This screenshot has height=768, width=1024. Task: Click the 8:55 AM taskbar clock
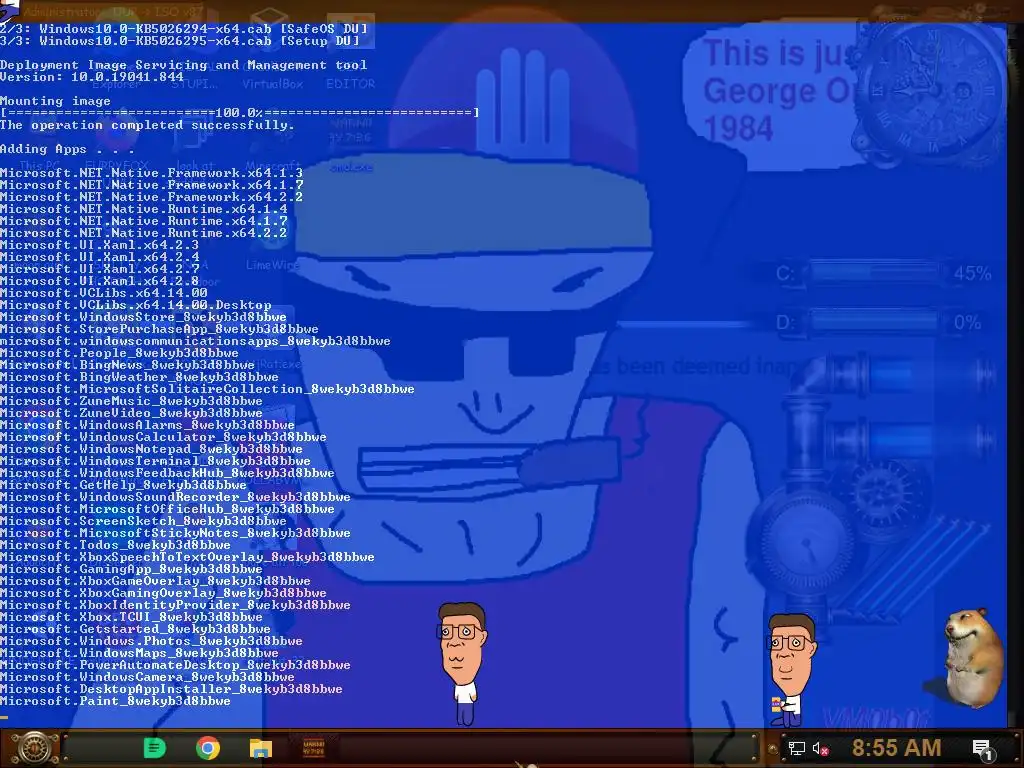(x=896, y=748)
